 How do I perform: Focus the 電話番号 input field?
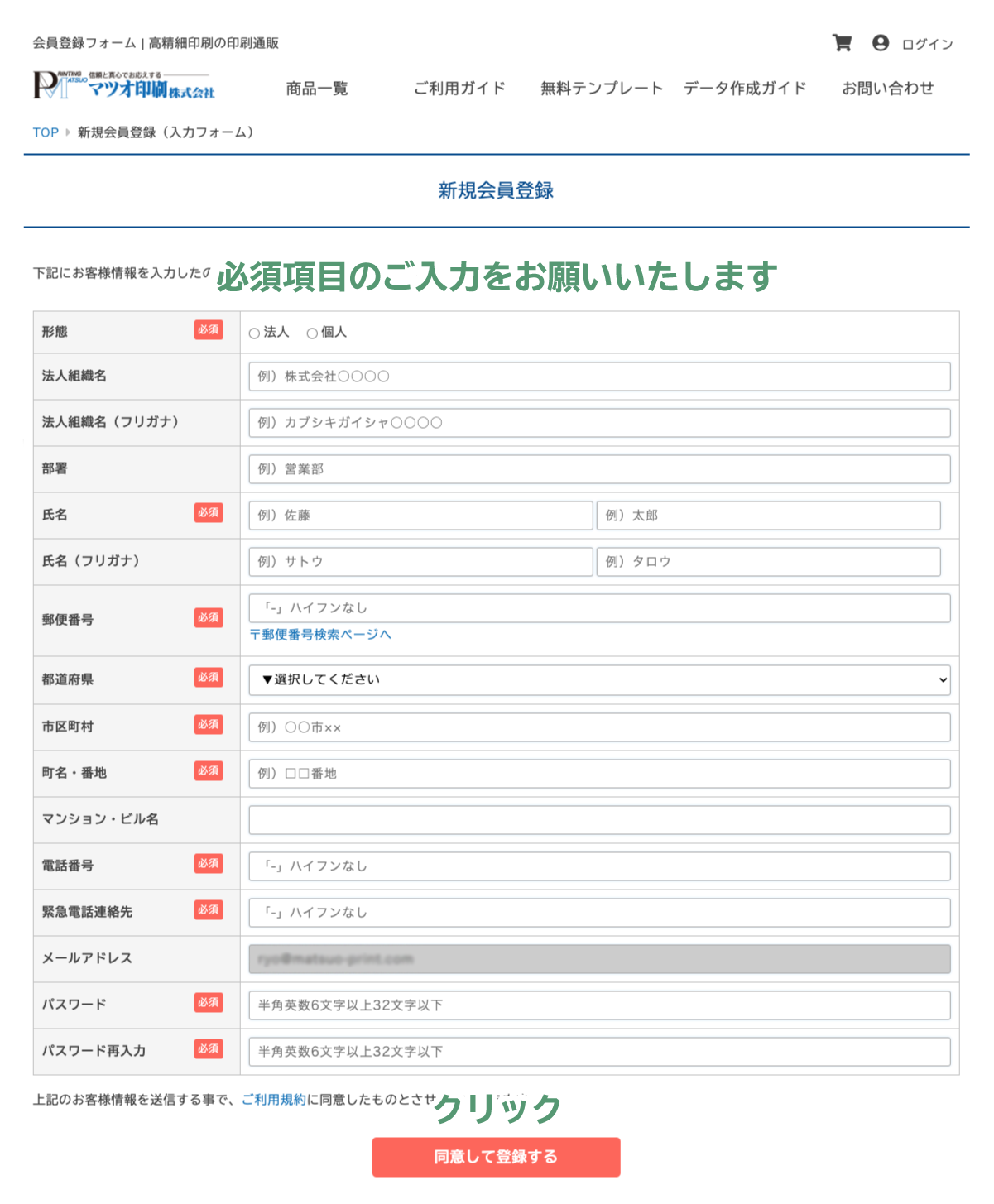[x=599, y=866]
